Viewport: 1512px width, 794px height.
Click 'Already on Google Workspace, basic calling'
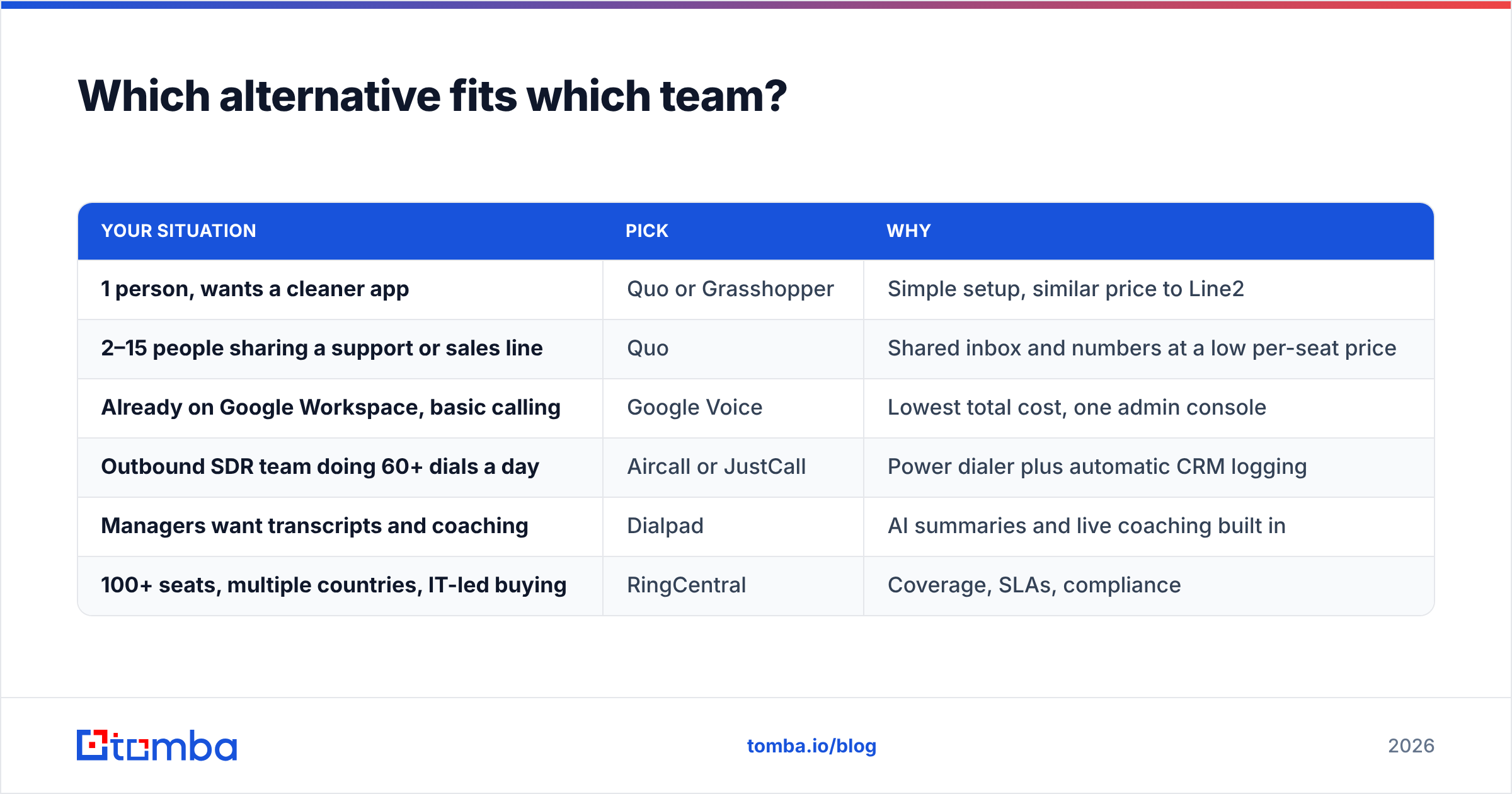pos(331,408)
